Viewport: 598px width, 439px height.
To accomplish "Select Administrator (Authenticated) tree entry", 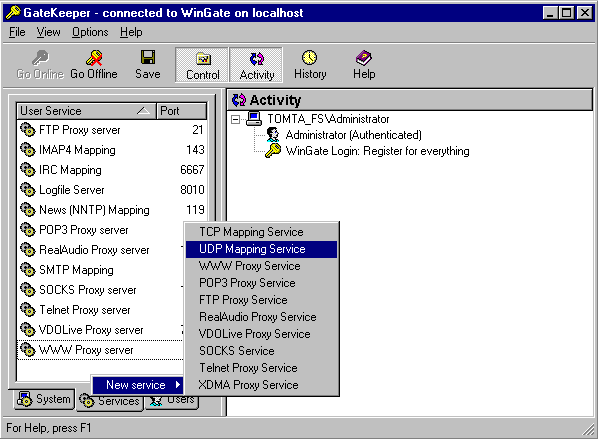I will (354, 135).
